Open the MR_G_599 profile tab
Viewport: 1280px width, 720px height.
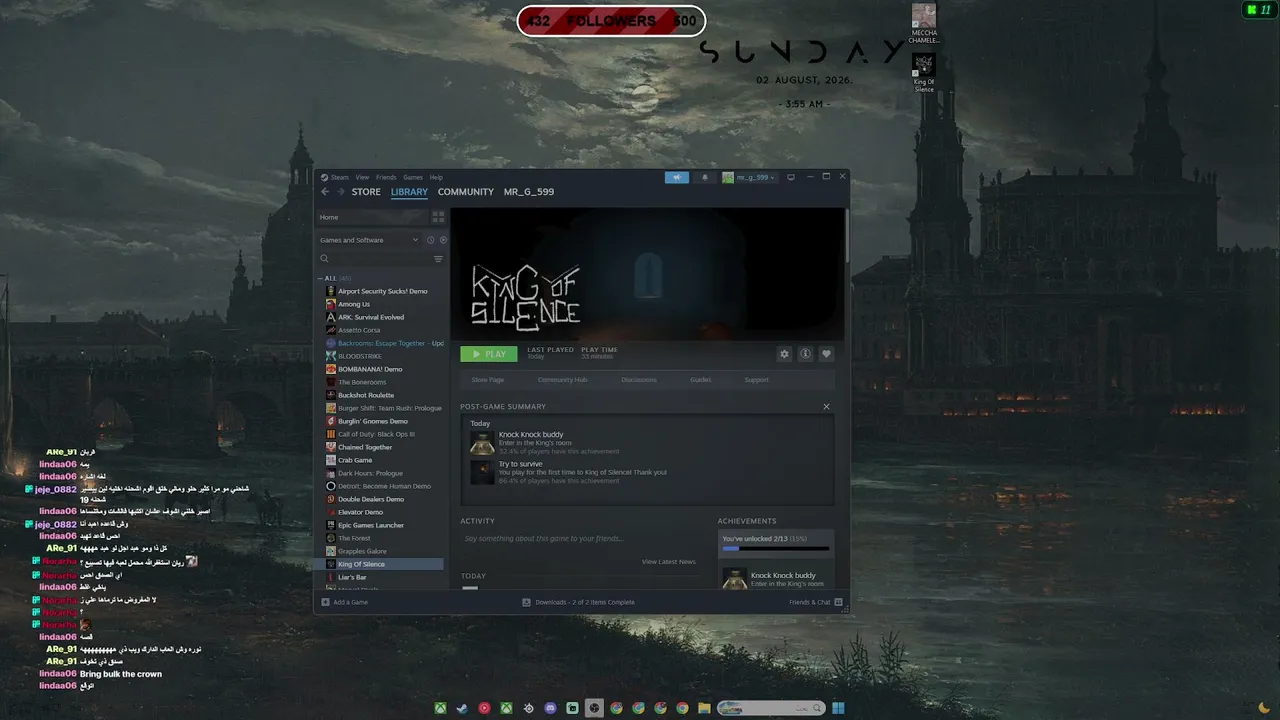click(x=529, y=192)
